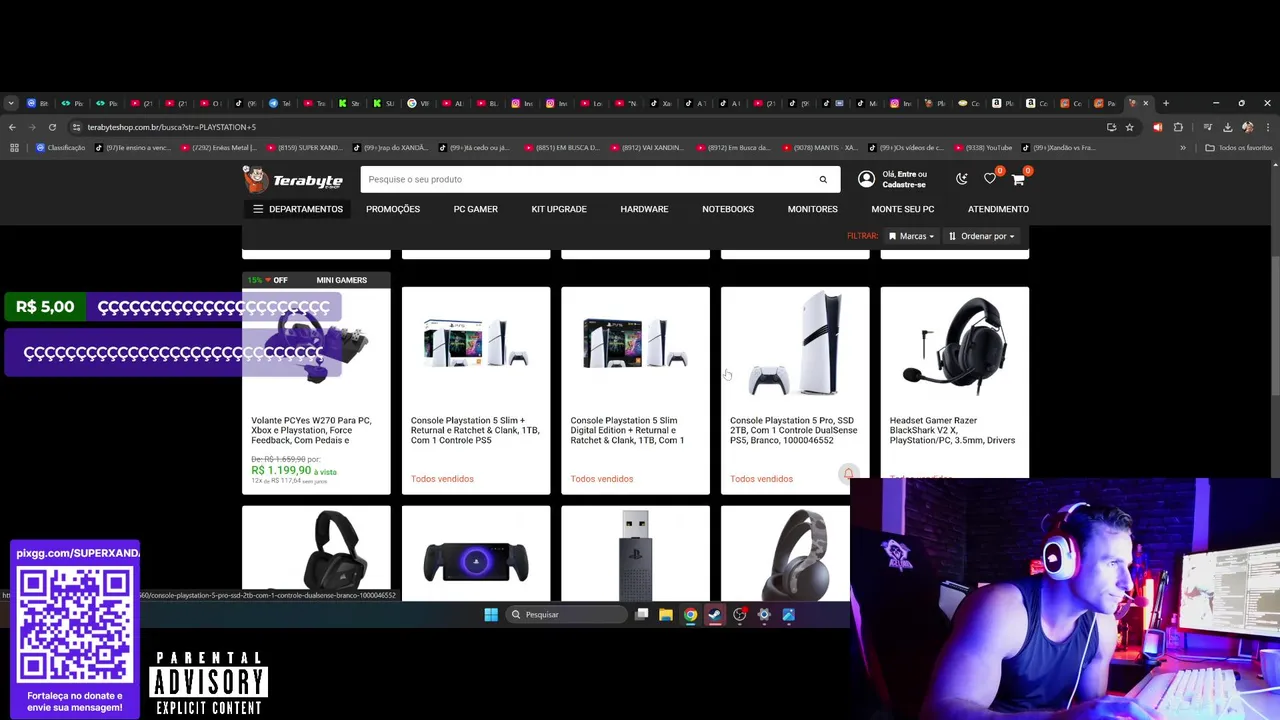Open the Atendimento menu item

998,209
